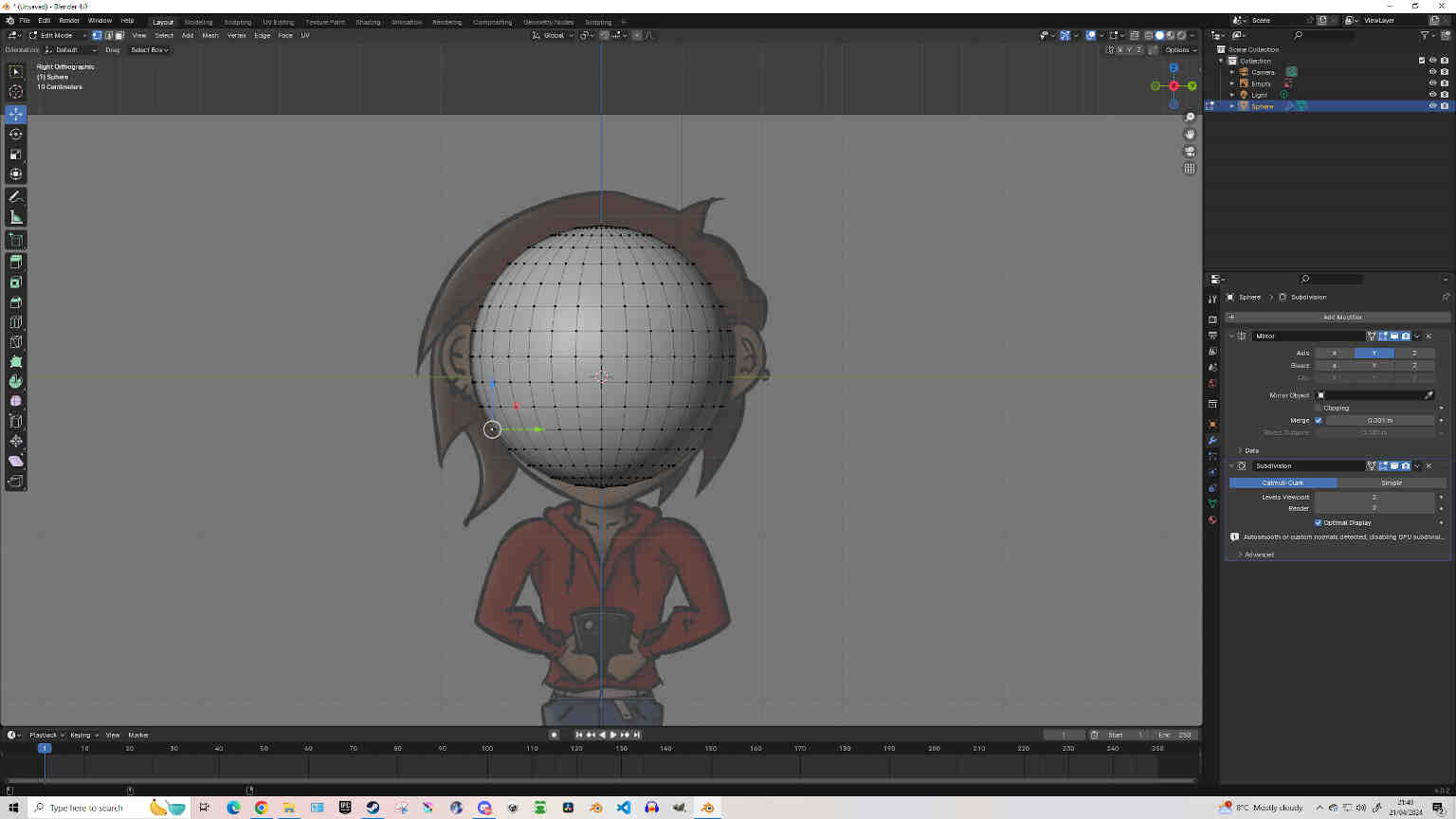Select the Loop Cut tool
The height and width of the screenshot is (819, 1456).
point(16,322)
